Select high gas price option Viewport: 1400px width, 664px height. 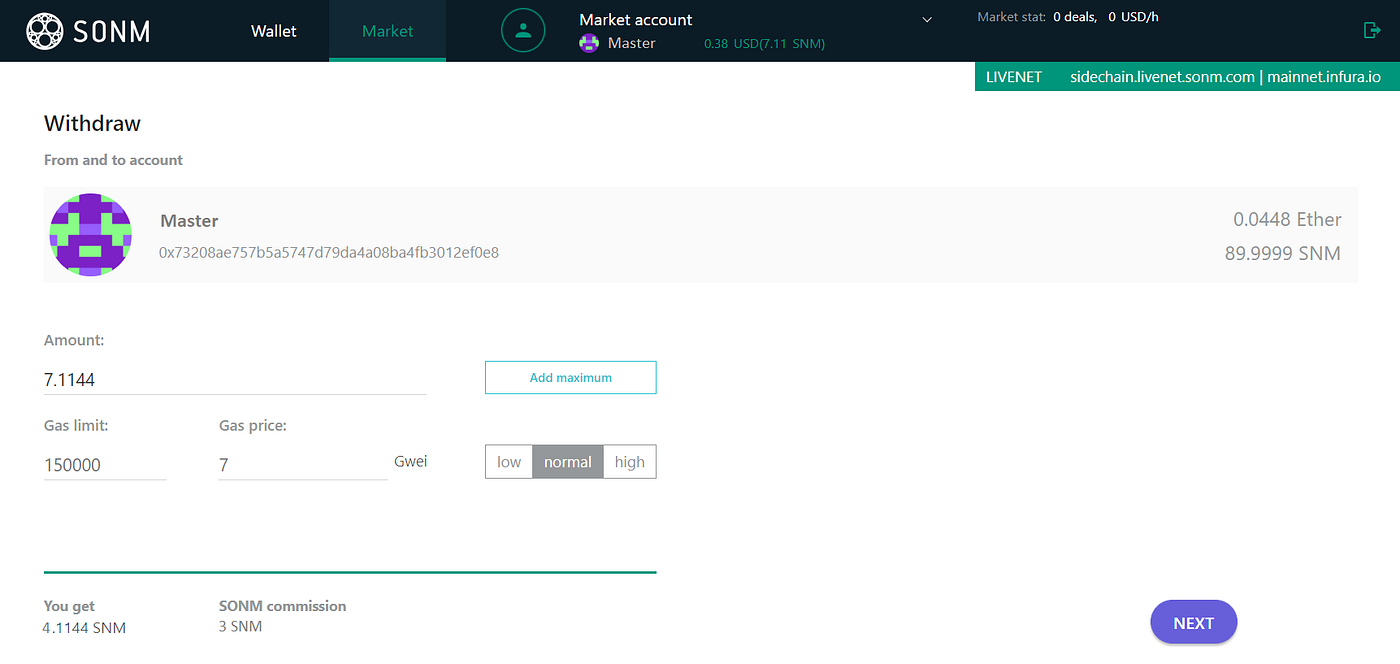[x=630, y=462]
